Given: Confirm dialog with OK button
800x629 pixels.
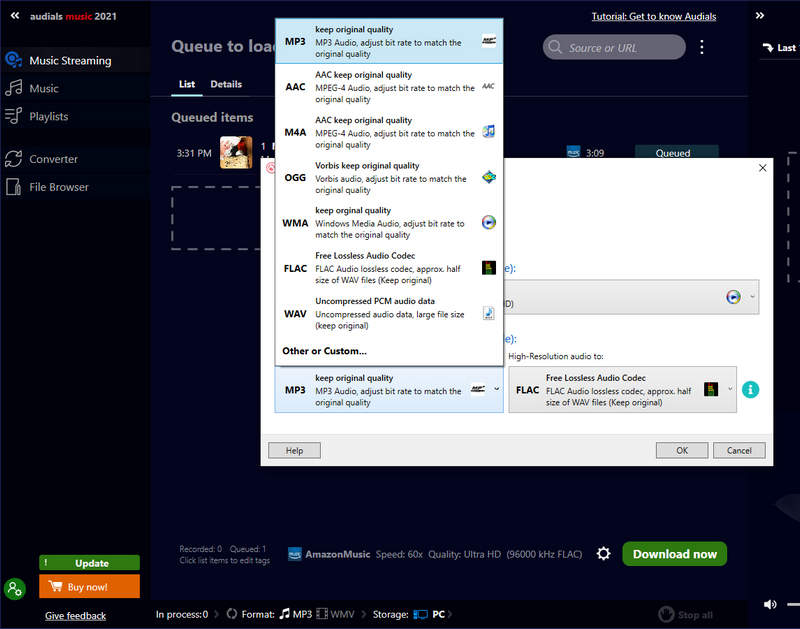Looking at the screenshot, I should [x=682, y=450].
